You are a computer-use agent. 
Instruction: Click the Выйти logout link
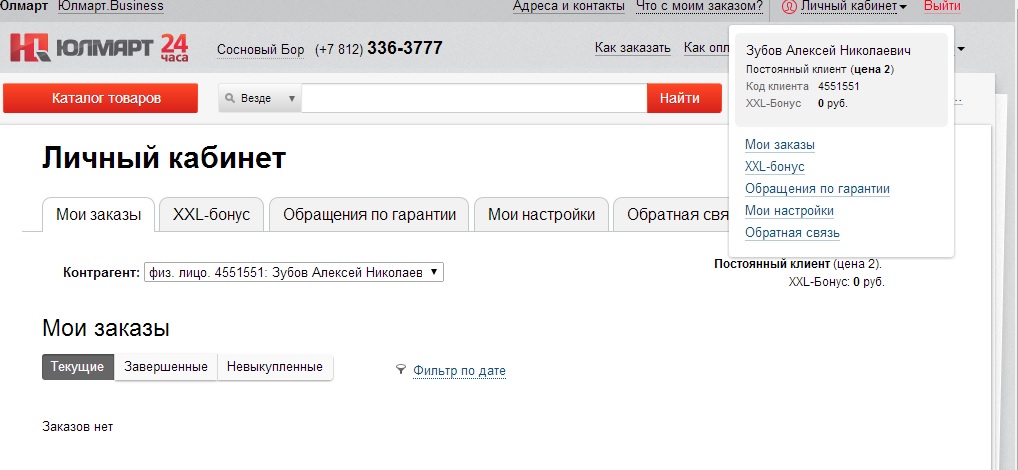click(942, 6)
